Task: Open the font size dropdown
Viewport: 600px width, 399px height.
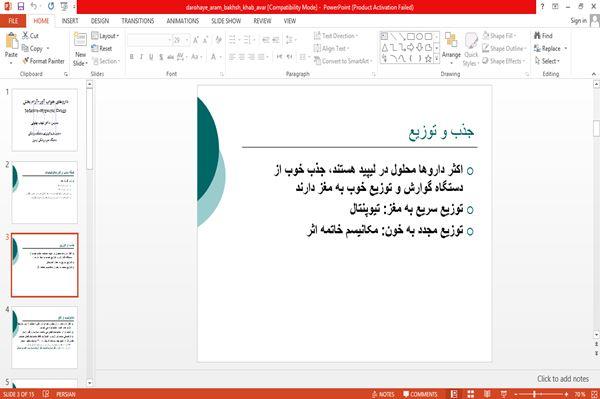Action: pyautogui.click(x=187, y=40)
